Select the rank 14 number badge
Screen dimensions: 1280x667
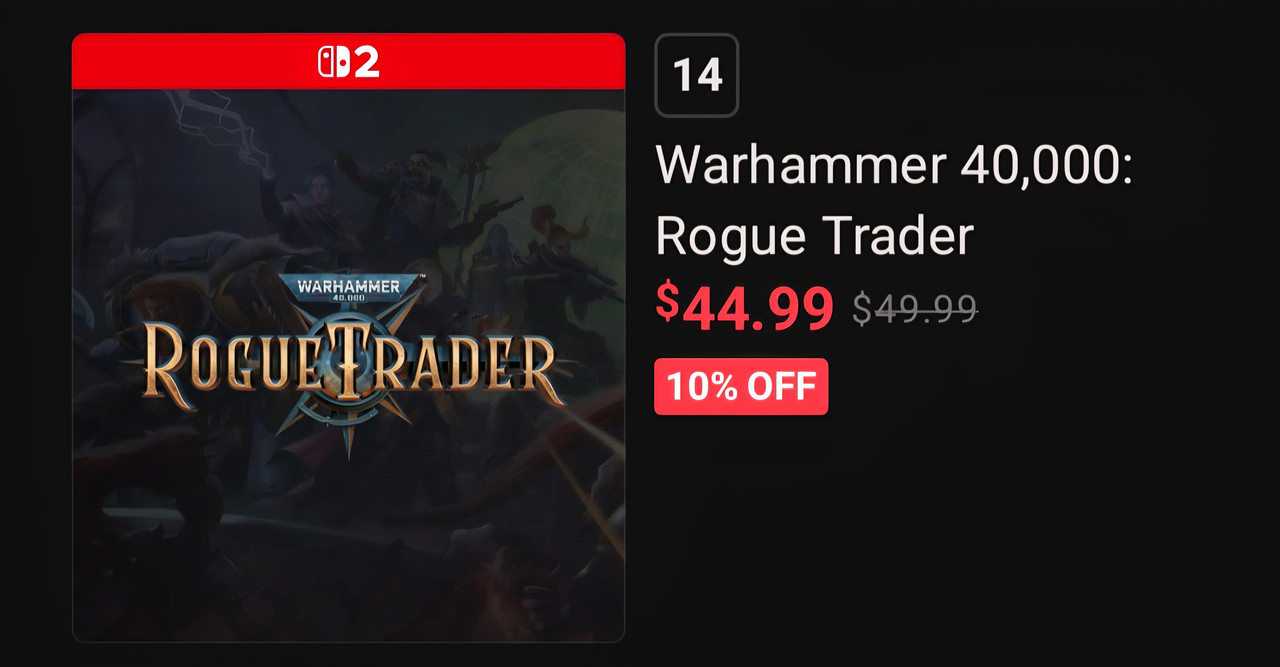click(x=697, y=75)
